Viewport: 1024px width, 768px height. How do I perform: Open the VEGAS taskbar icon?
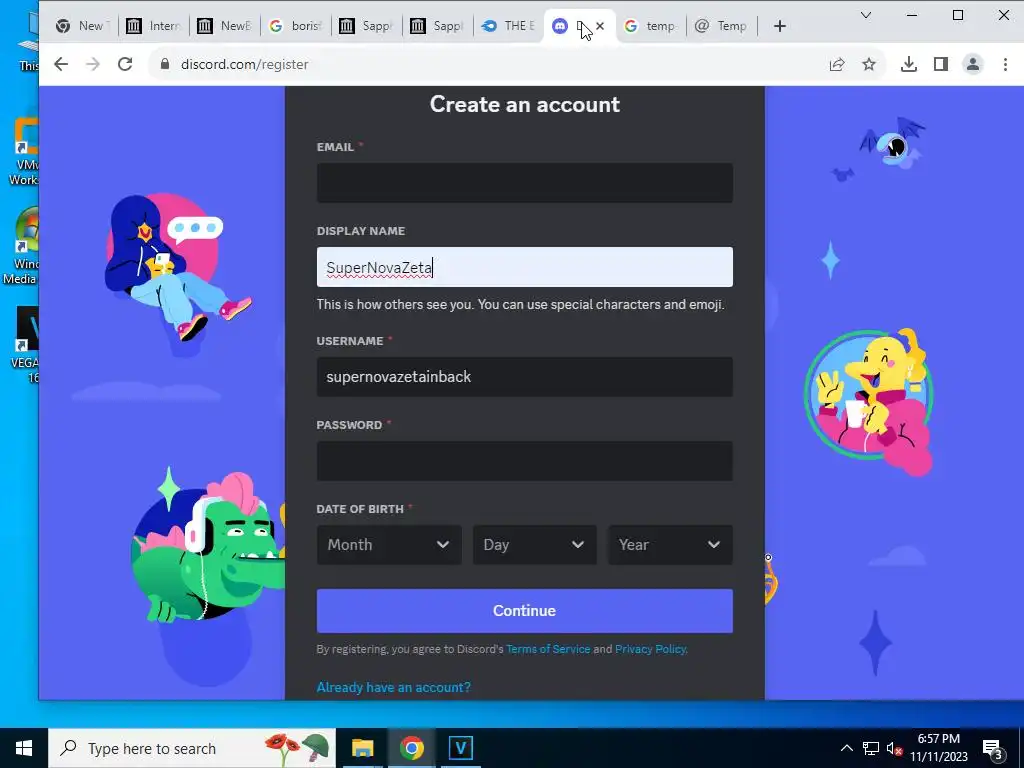pos(460,748)
